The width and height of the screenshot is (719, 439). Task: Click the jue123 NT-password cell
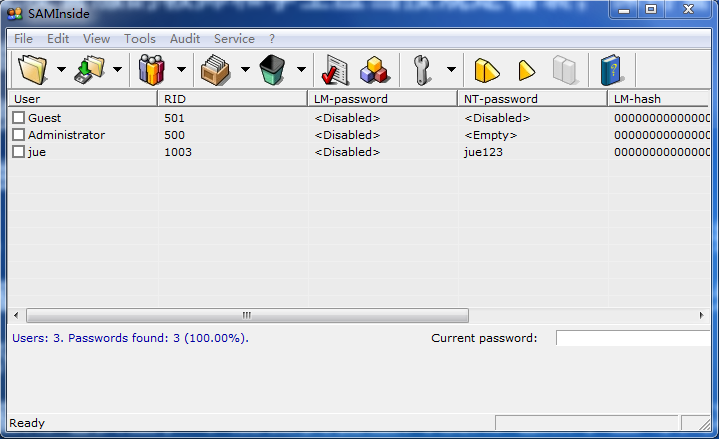pyautogui.click(x=483, y=152)
